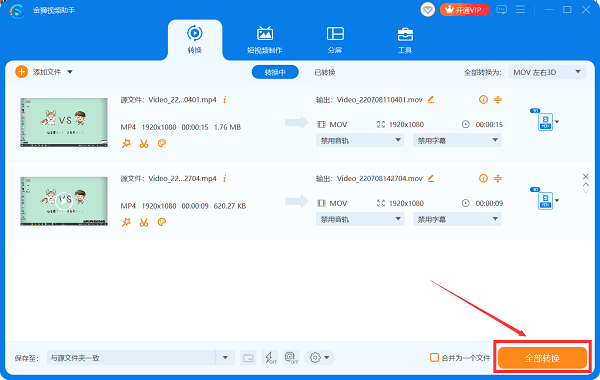
Task: Move Video_22...2704.mp4 down in list
Action: pos(585,191)
